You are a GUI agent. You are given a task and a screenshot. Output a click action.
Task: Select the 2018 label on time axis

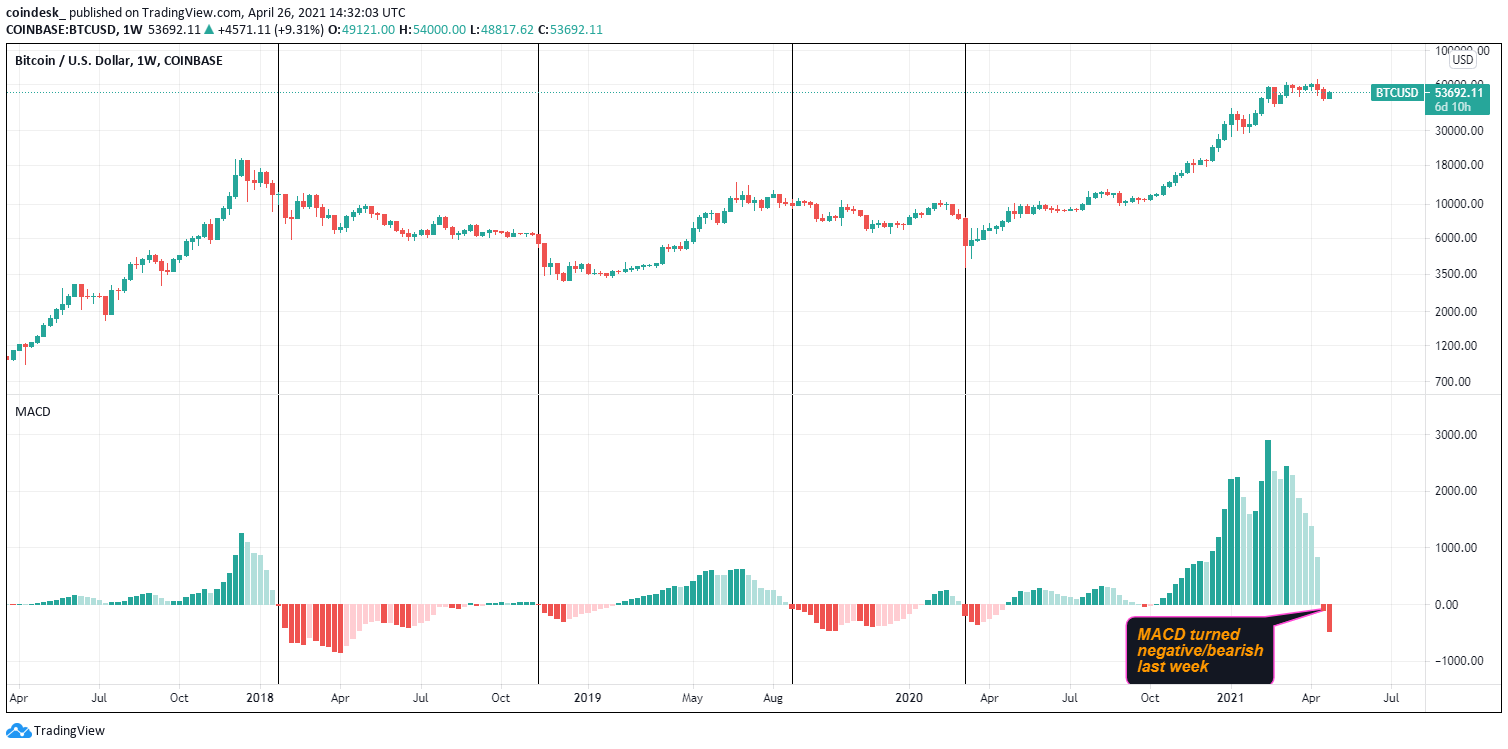pos(261,697)
